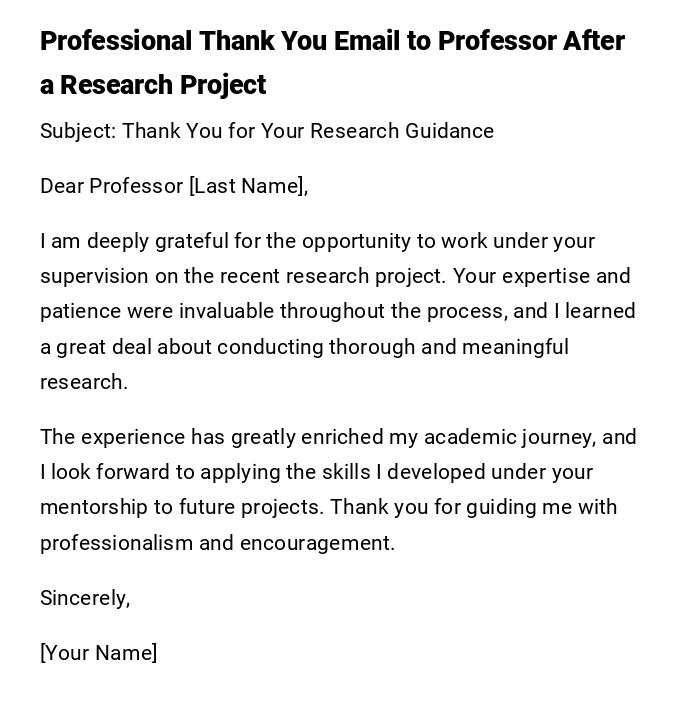Click the words "professionalism and encouragement."

pos(217,543)
